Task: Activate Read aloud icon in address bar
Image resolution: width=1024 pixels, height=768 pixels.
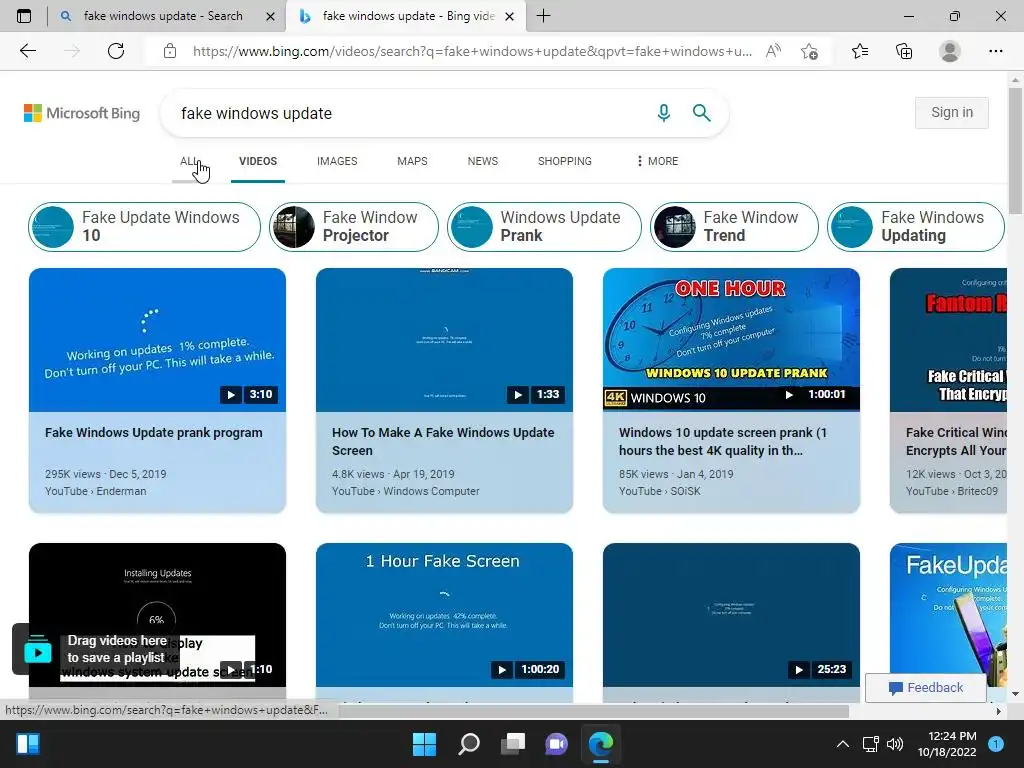Action: (x=773, y=51)
